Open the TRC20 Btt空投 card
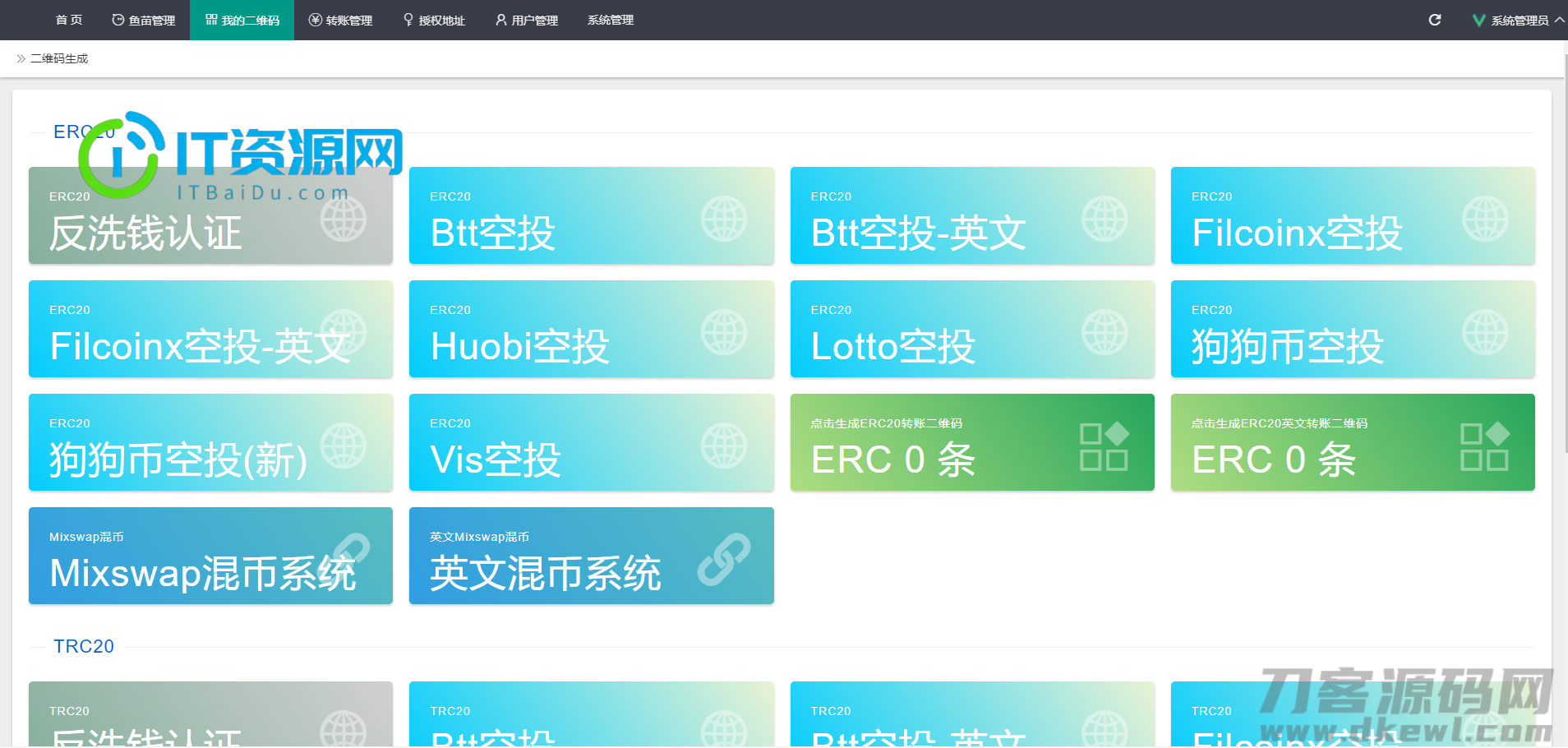The height and width of the screenshot is (748, 1568). [592, 714]
